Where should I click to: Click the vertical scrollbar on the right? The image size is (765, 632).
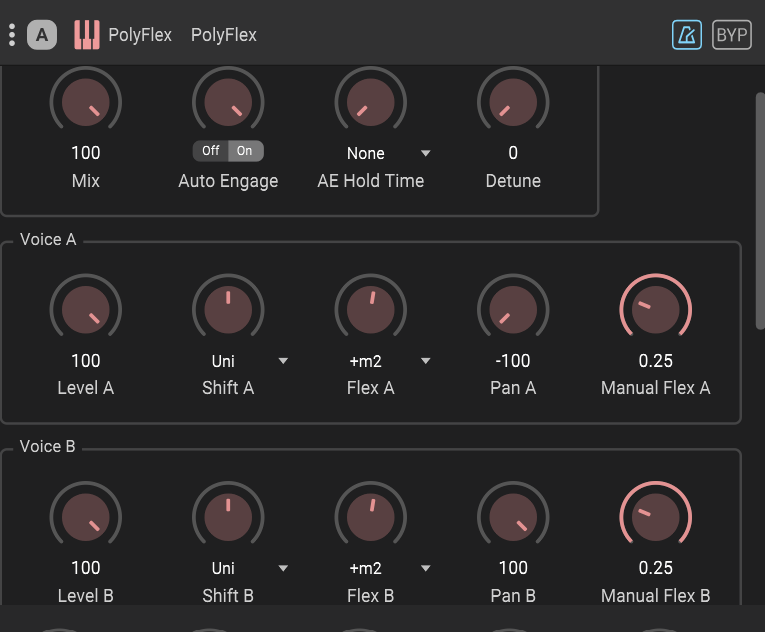[x=759, y=210]
